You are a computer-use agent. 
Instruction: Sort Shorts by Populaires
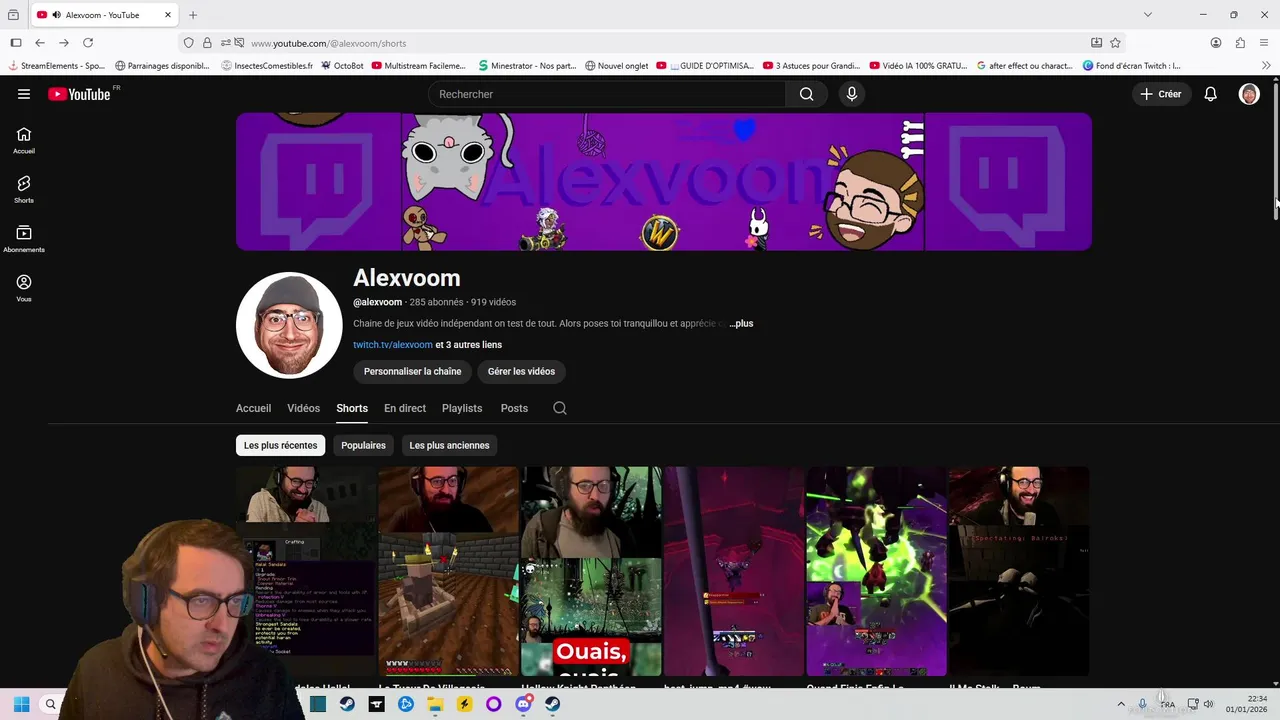[363, 445]
